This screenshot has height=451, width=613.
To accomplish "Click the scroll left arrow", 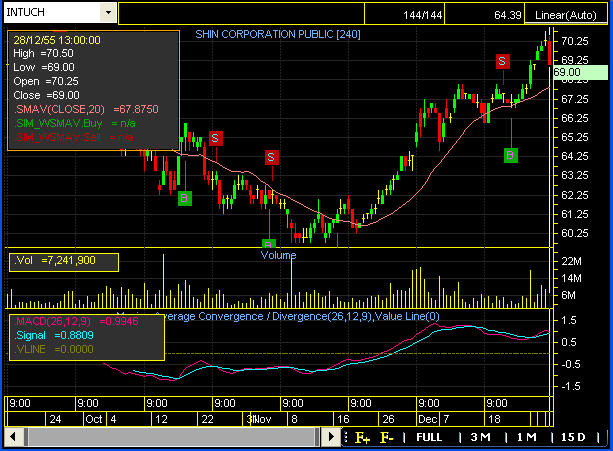I will (13, 437).
